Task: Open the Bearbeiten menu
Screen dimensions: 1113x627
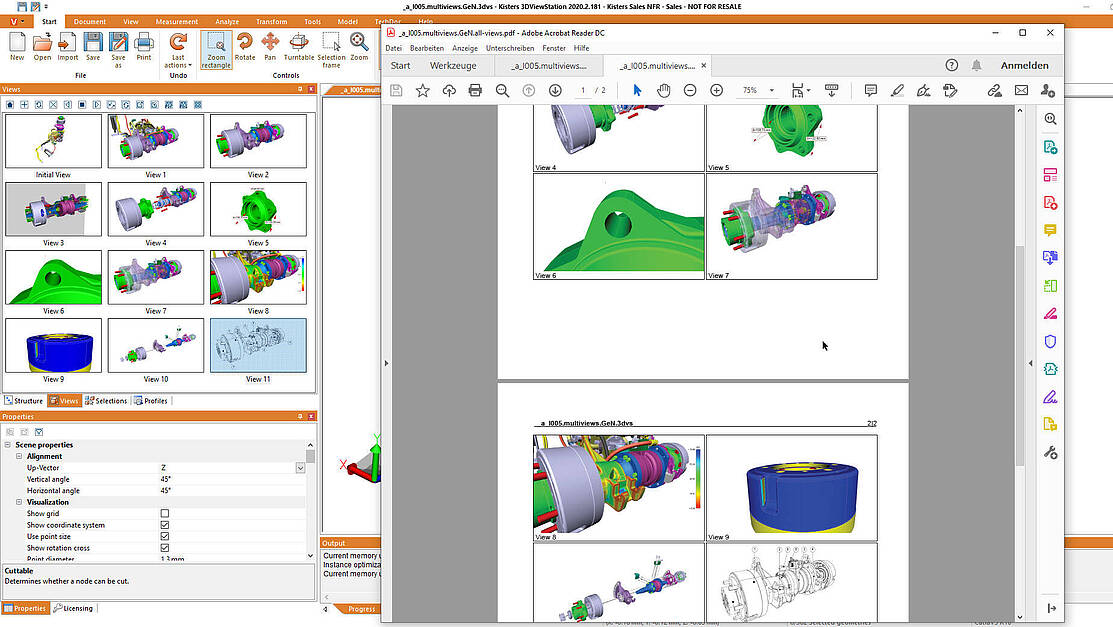Action: pyautogui.click(x=427, y=48)
